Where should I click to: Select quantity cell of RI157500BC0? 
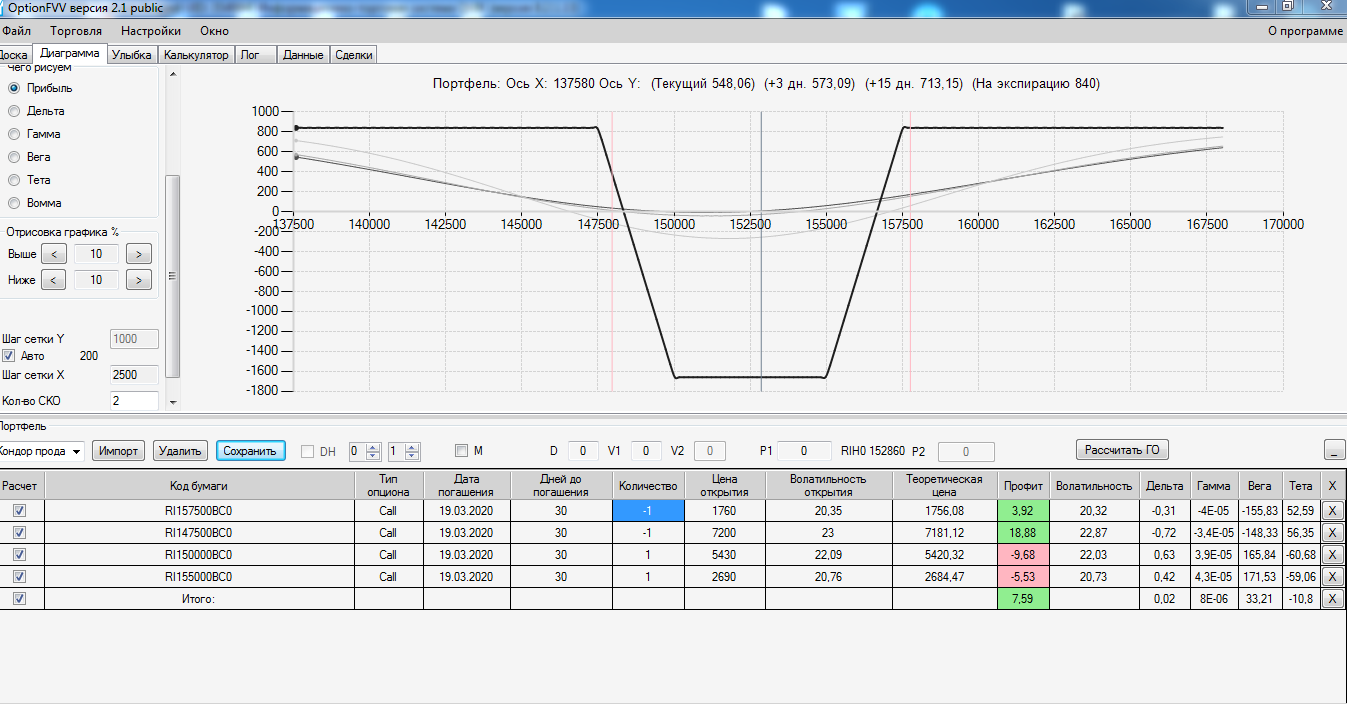tap(648, 510)
